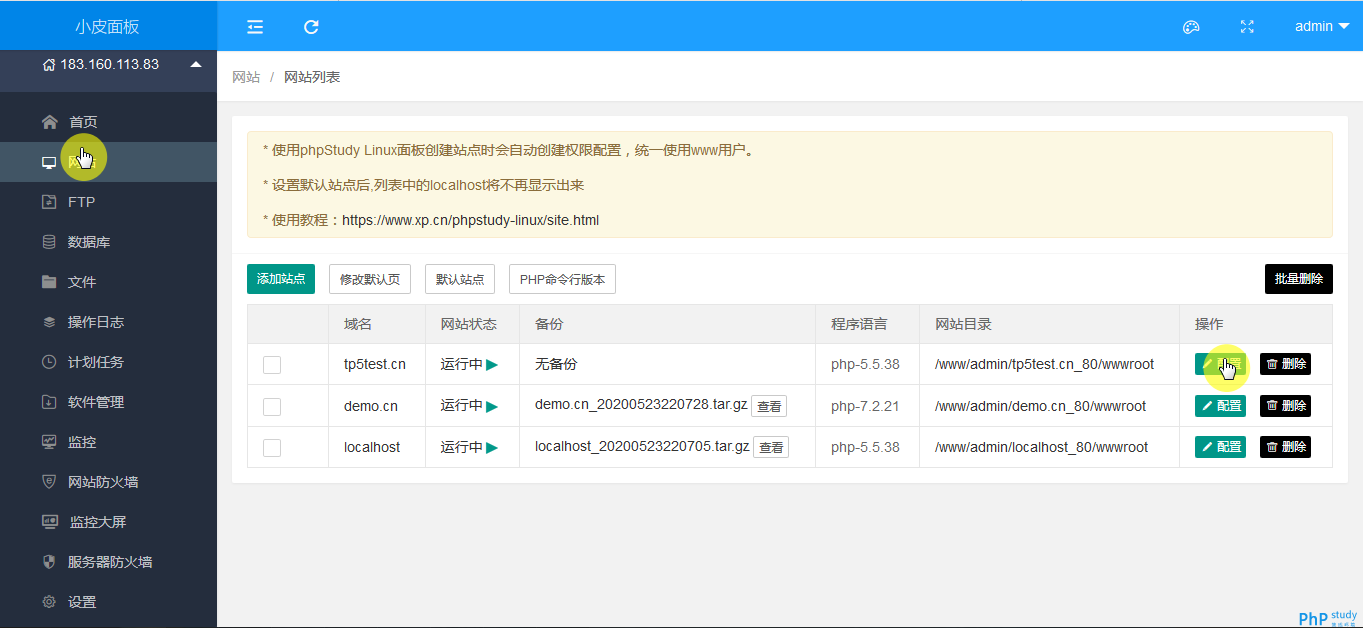Click 删除 for the localhost site

[x=1285, y=447]
